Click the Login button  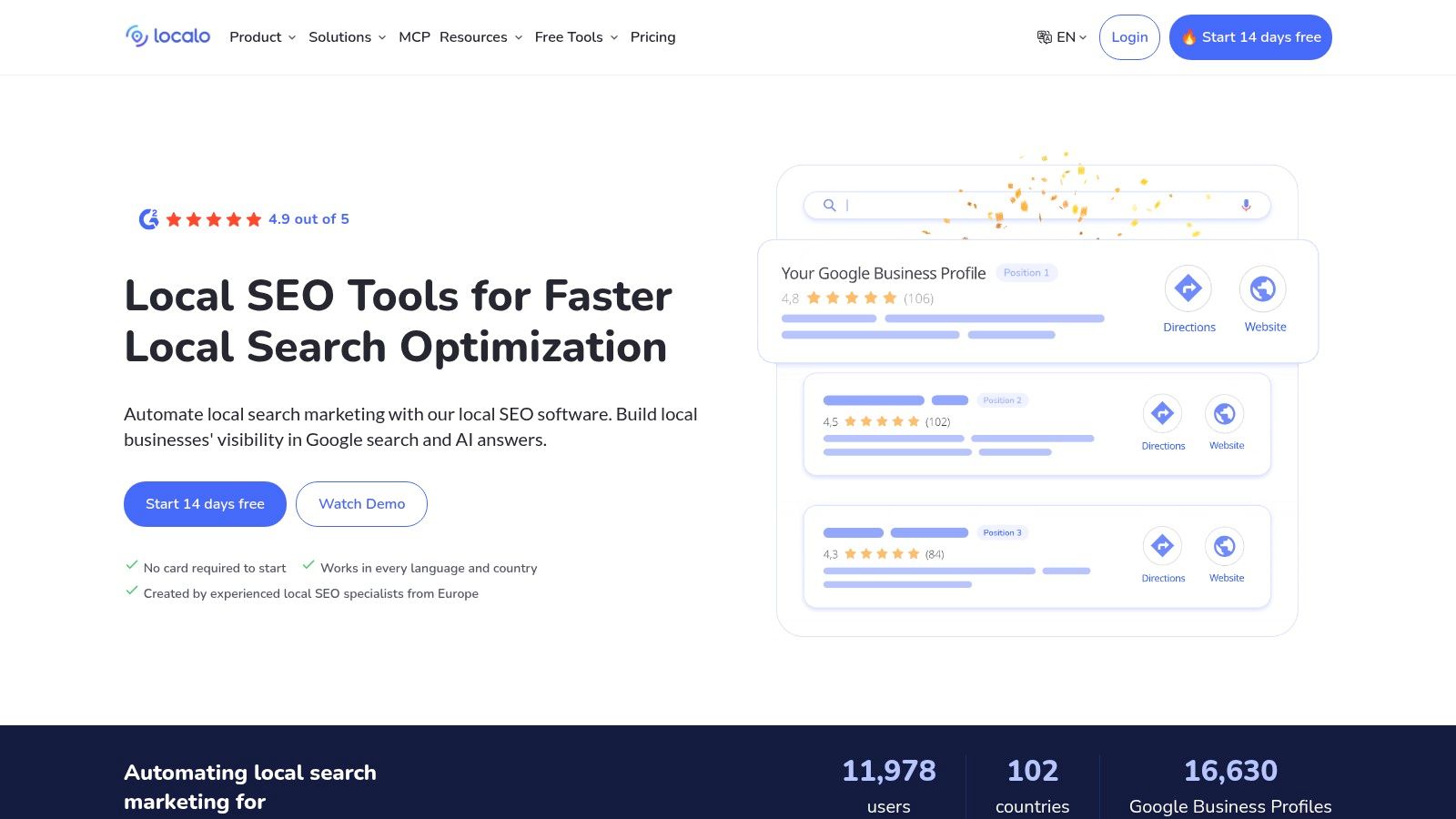(1129, 37)
